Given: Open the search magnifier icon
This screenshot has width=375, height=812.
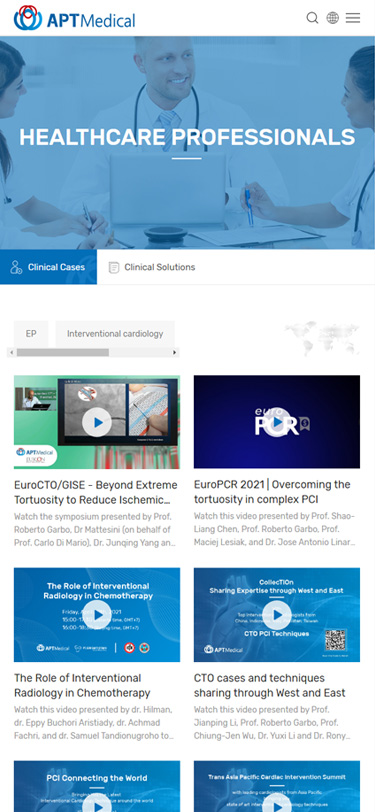Looking at the screenshot, I should (312, 18).
